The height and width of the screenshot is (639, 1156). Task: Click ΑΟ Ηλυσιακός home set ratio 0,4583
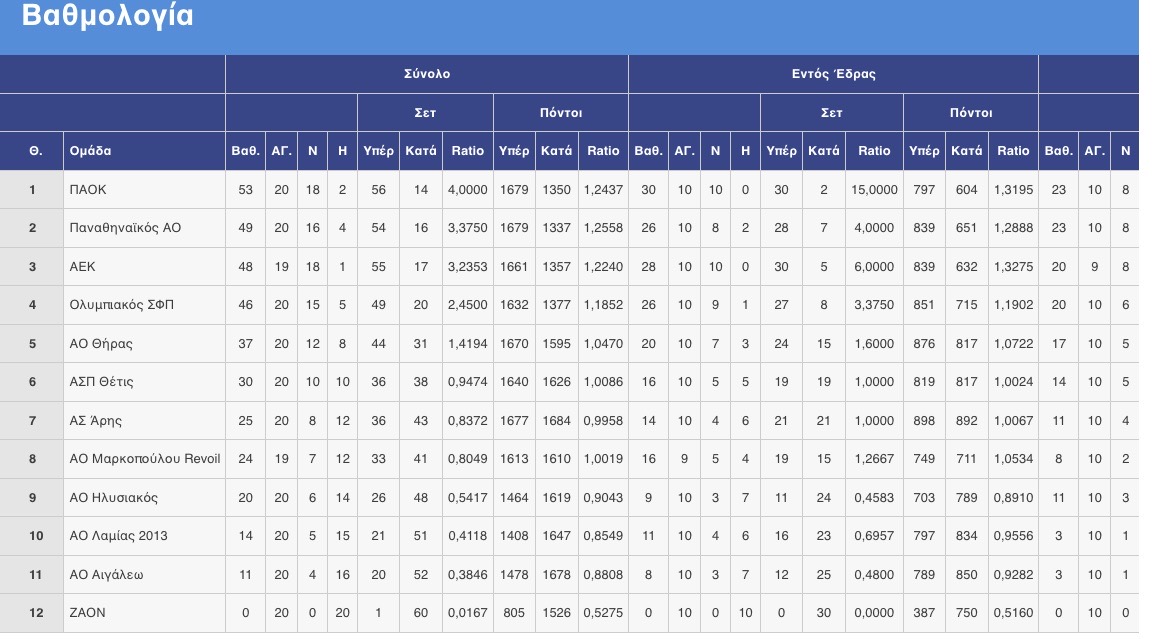tap(874, 497)
